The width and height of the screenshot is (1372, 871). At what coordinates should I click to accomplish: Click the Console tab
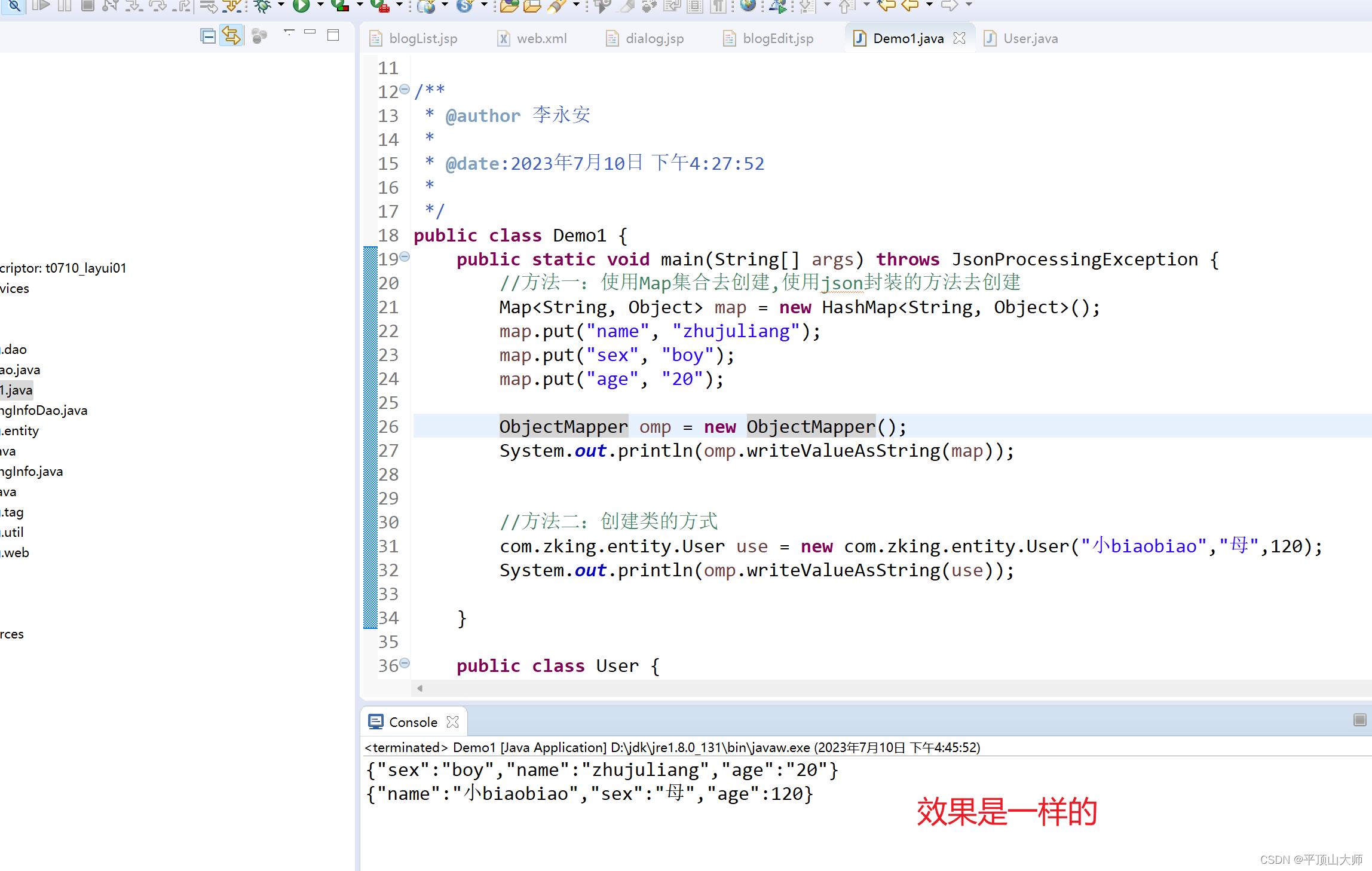[412, 722]
